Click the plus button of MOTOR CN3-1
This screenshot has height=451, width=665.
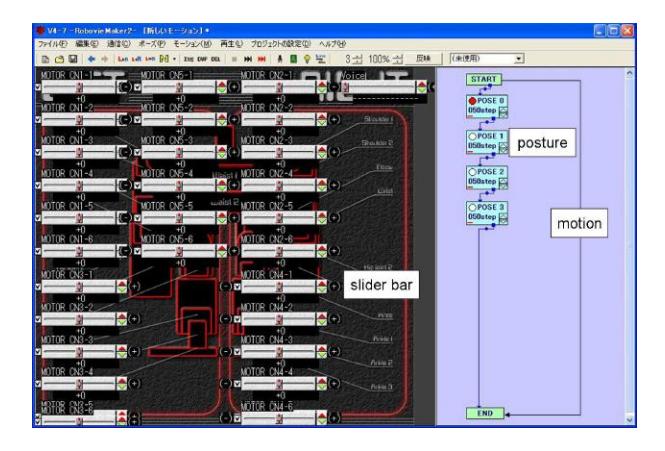tap(134, 286)
